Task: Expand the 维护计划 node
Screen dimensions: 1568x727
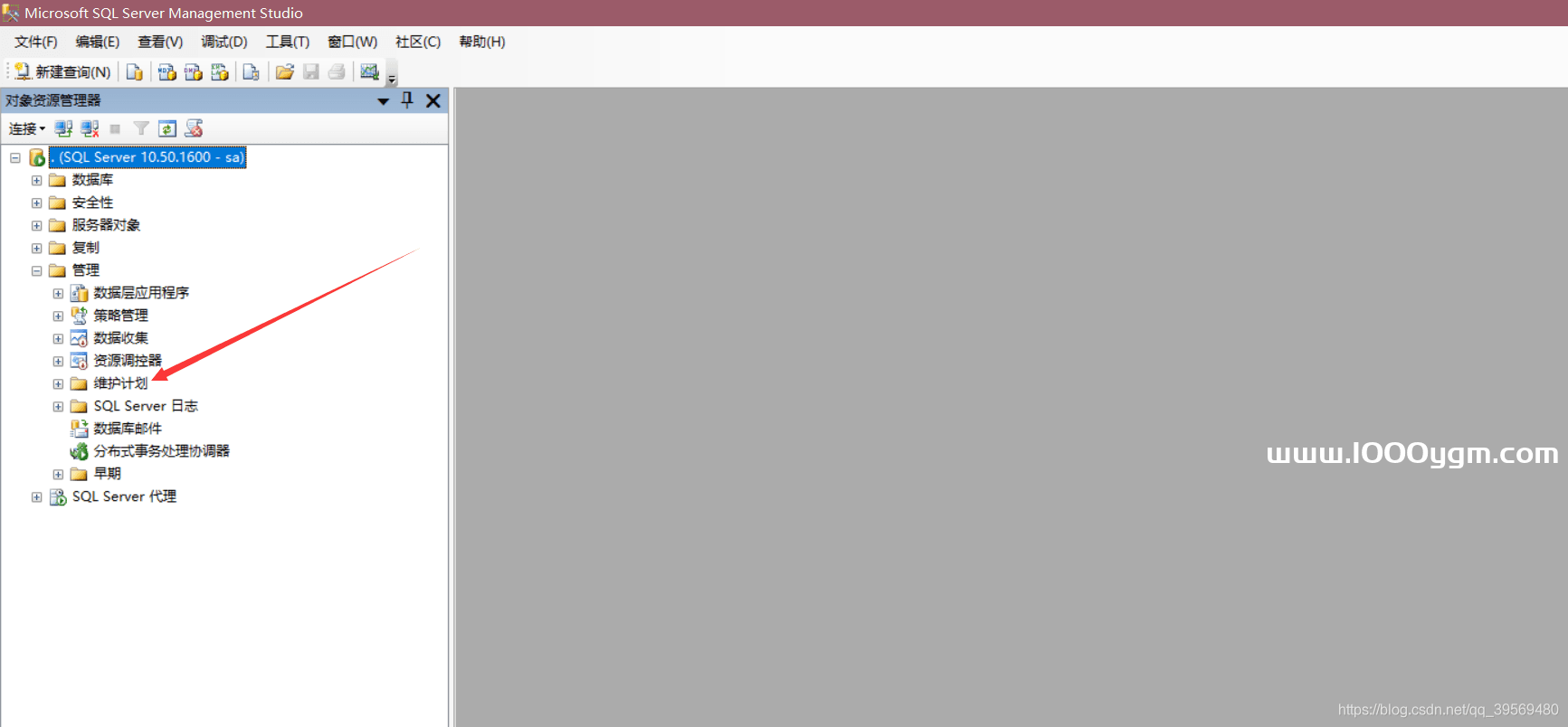Action: (58, 383)
